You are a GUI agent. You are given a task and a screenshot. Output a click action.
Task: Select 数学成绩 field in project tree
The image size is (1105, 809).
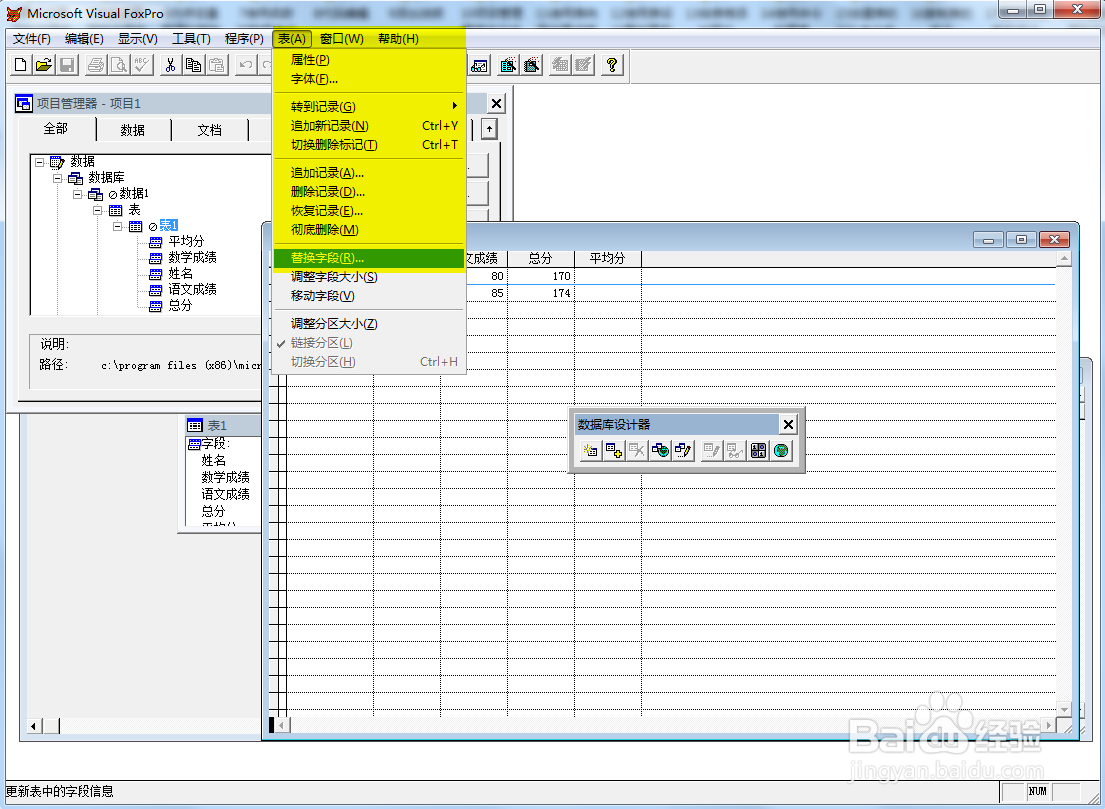click(192, 257)
